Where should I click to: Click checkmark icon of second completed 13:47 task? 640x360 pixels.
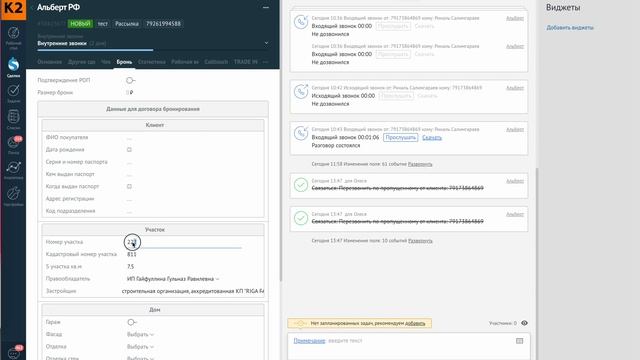pyautogui.click(x=301, y=218)
